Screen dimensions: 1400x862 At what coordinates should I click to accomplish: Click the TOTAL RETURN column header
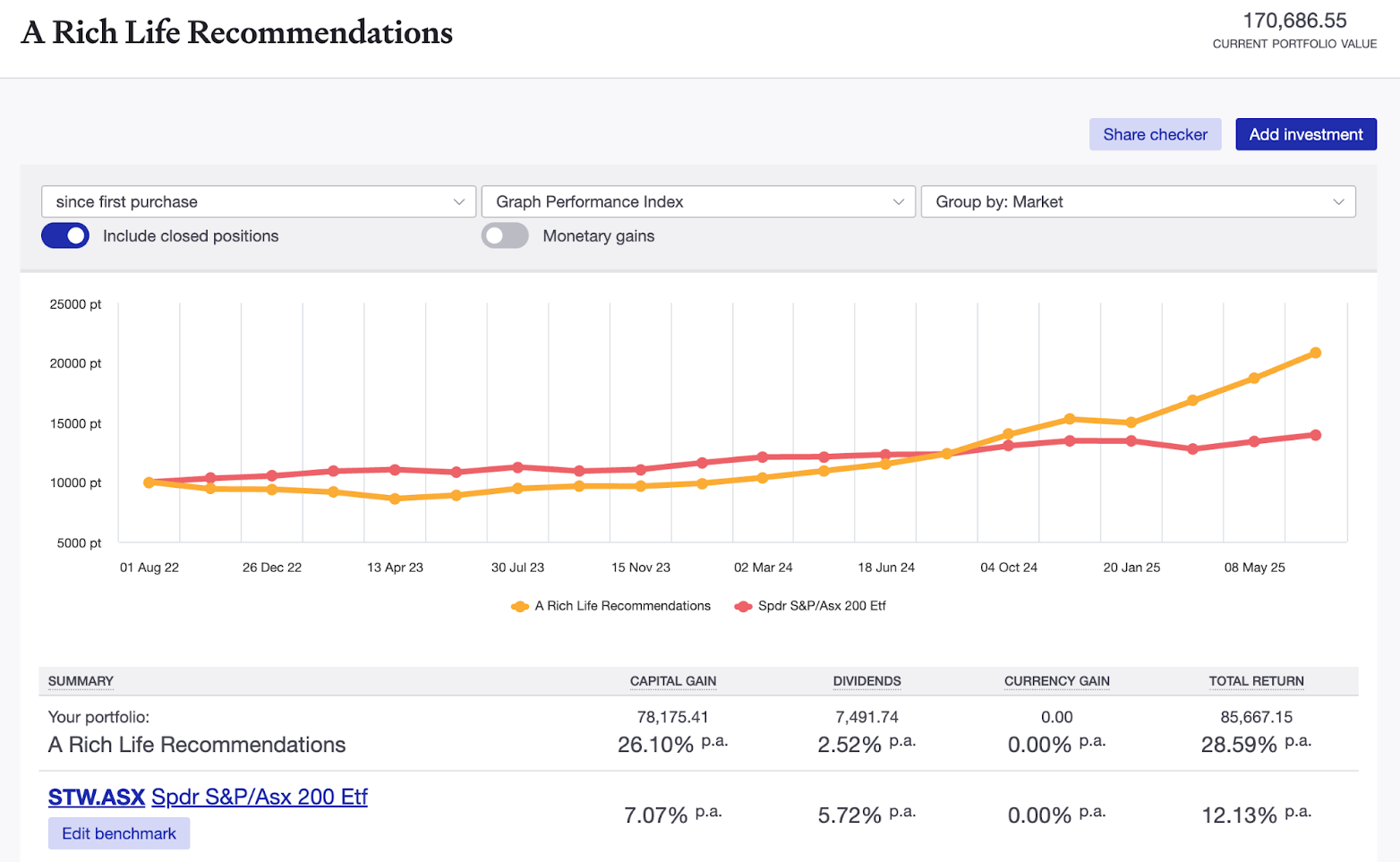[1257, 681]
